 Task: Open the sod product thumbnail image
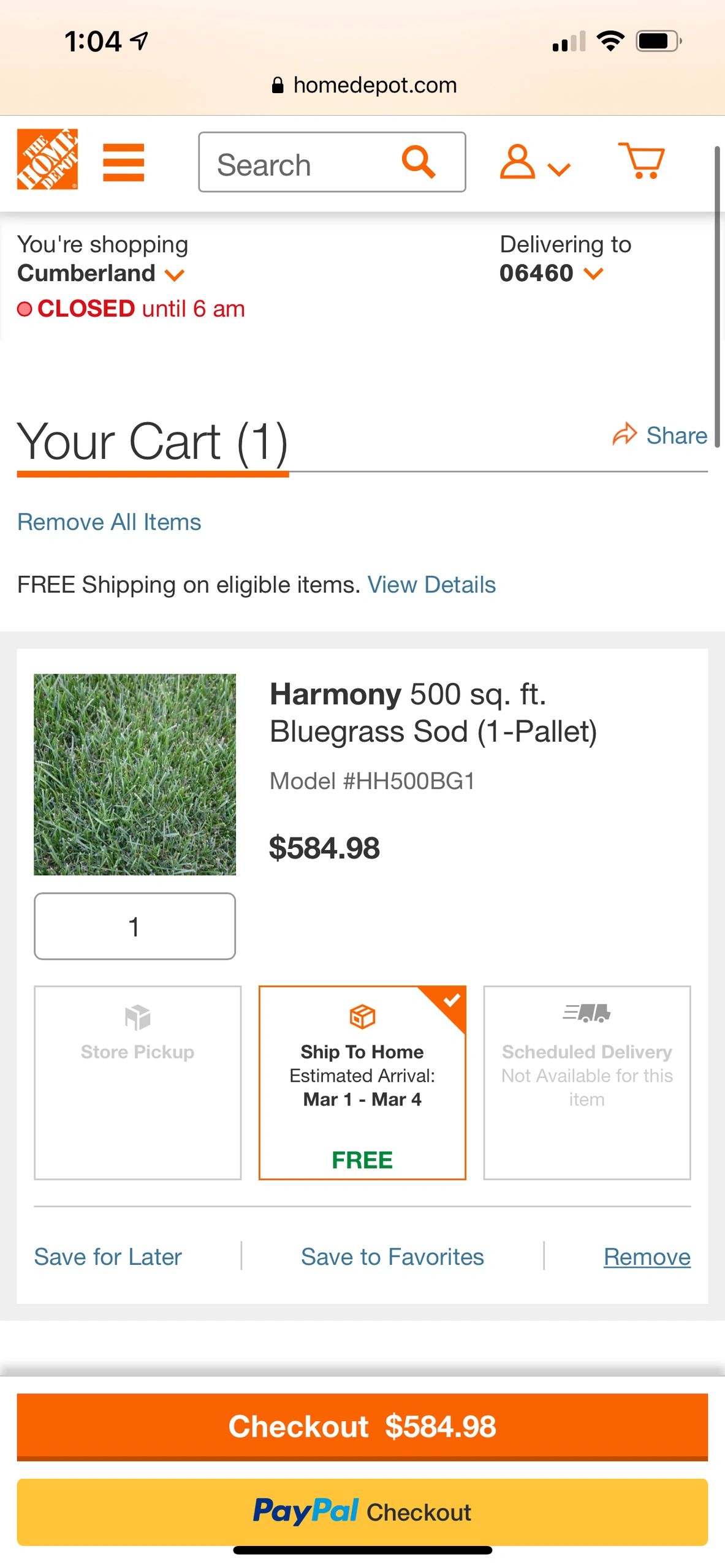click(134, 774)
